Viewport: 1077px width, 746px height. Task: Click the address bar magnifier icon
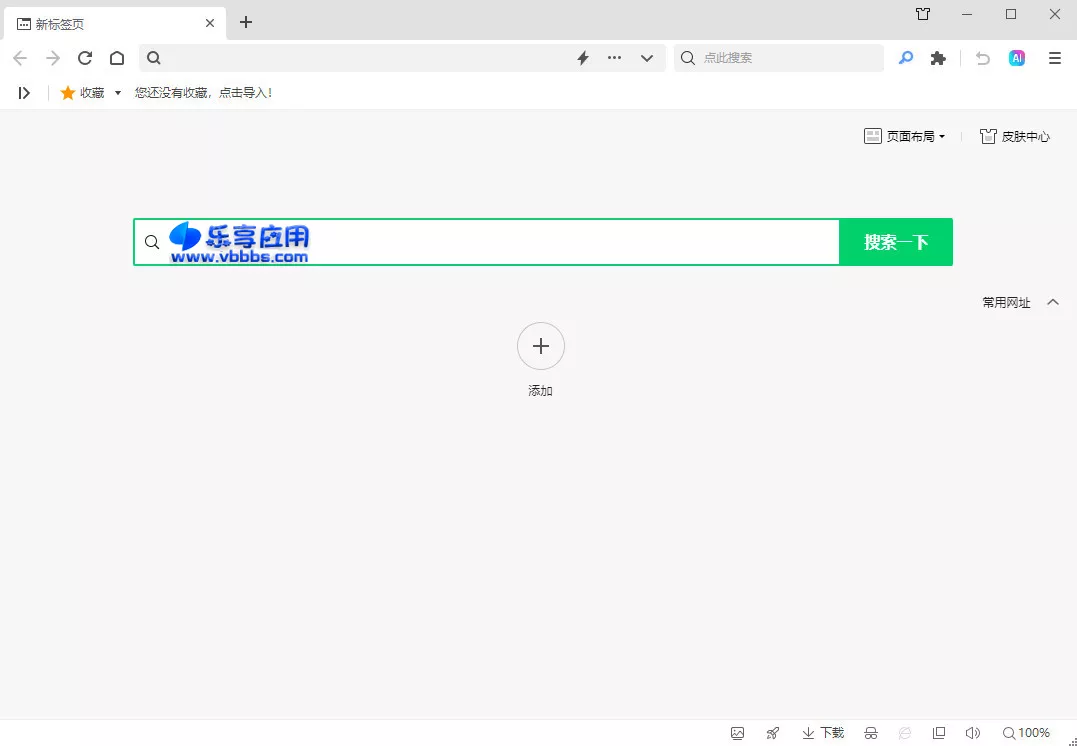[x=154, y=58]
